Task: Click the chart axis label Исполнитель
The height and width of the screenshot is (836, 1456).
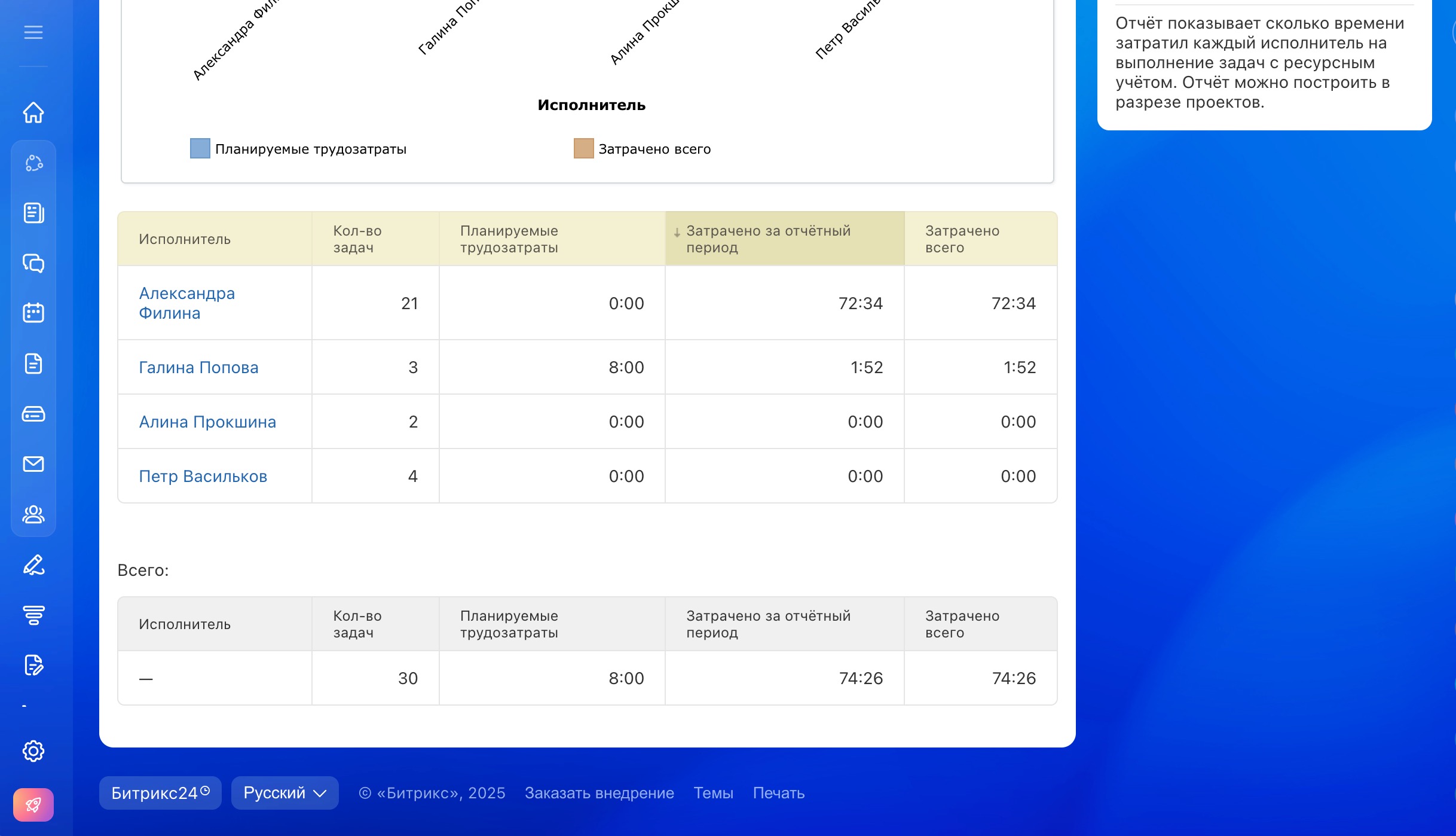Action: click(592, 105)
